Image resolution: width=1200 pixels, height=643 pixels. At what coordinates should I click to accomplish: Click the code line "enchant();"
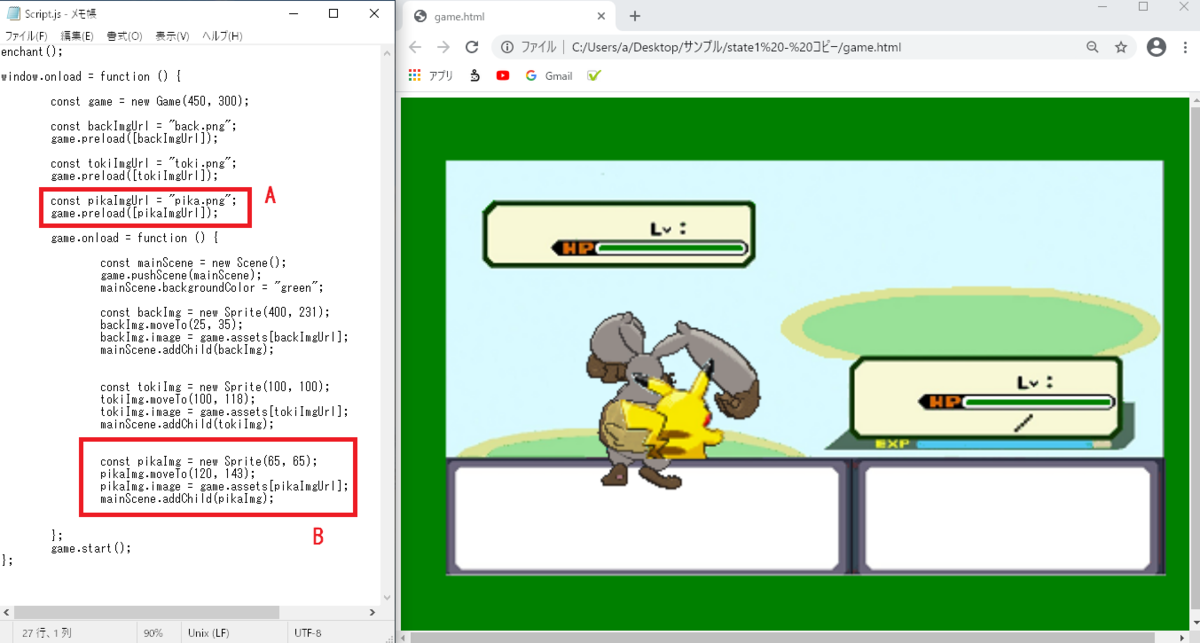(x=31, y=51)
